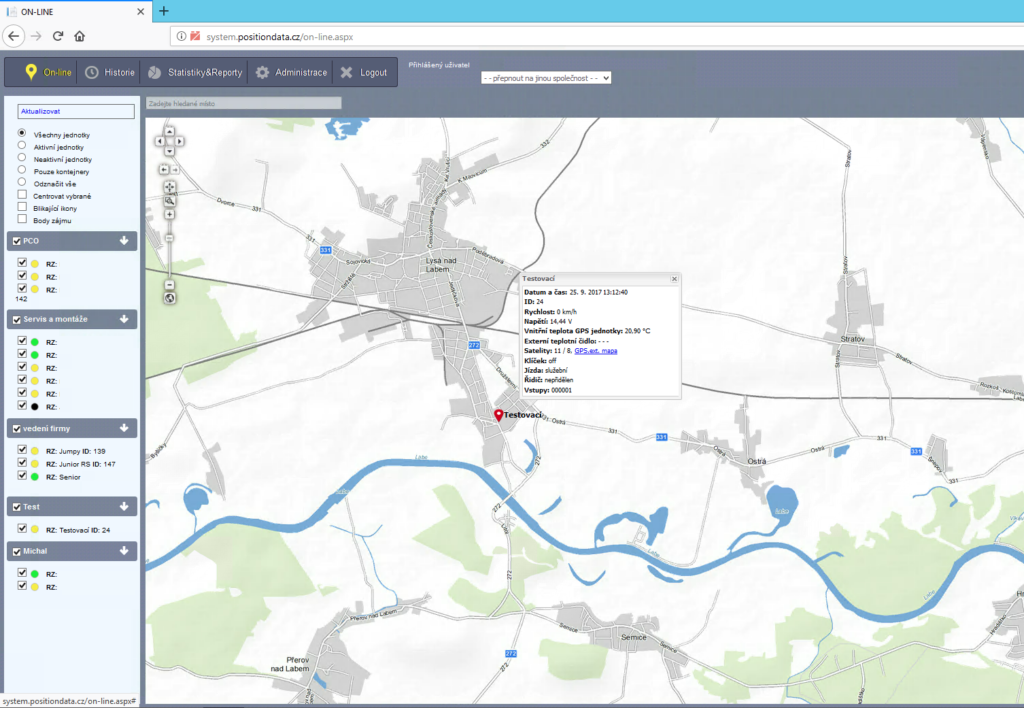Image resolution: width=1024 pixels, height=708 pixels.
Task: Select the Aktivní jednotky radio button
Action: 22,146
